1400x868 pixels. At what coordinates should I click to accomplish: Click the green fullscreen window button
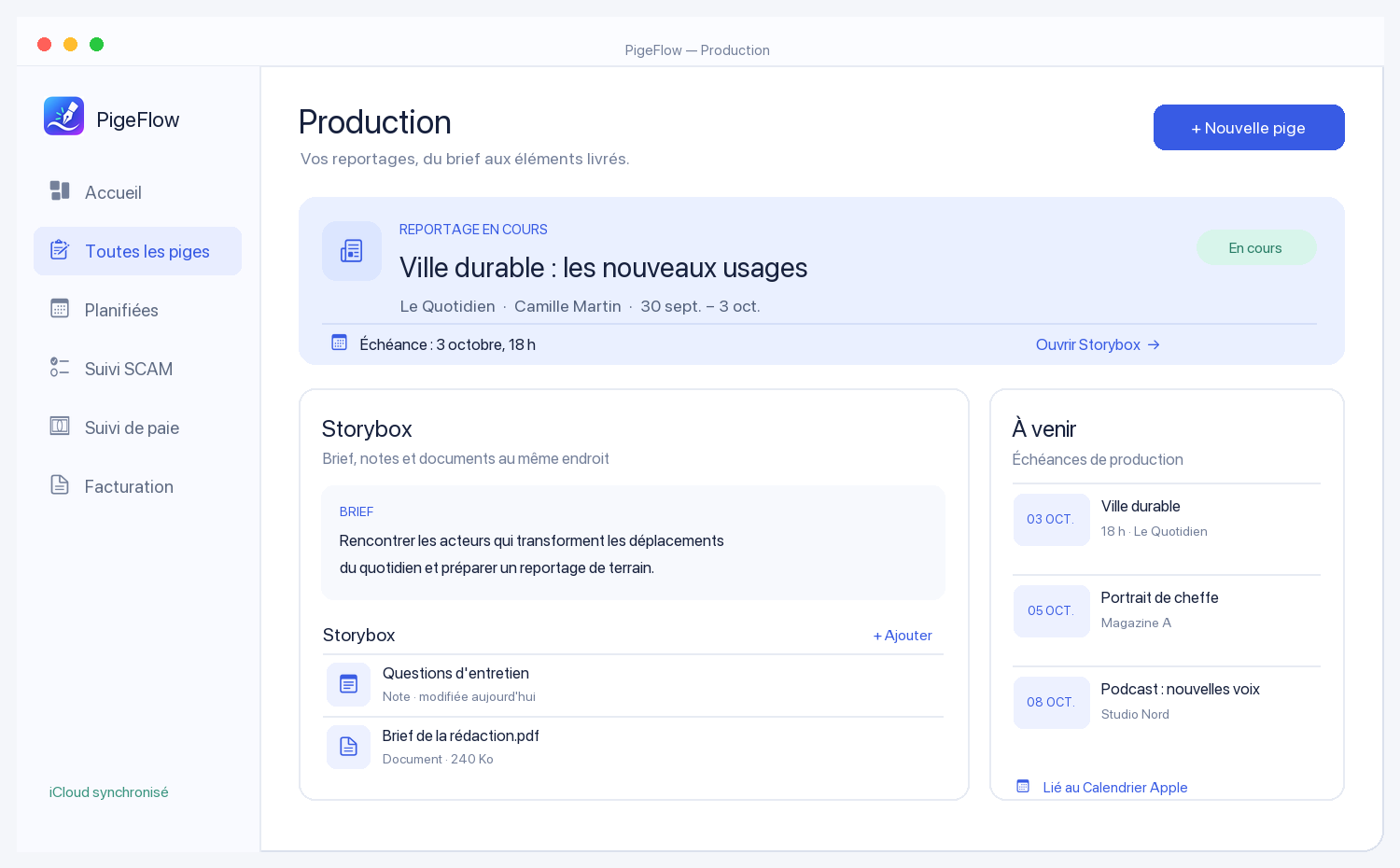point(96,44)
